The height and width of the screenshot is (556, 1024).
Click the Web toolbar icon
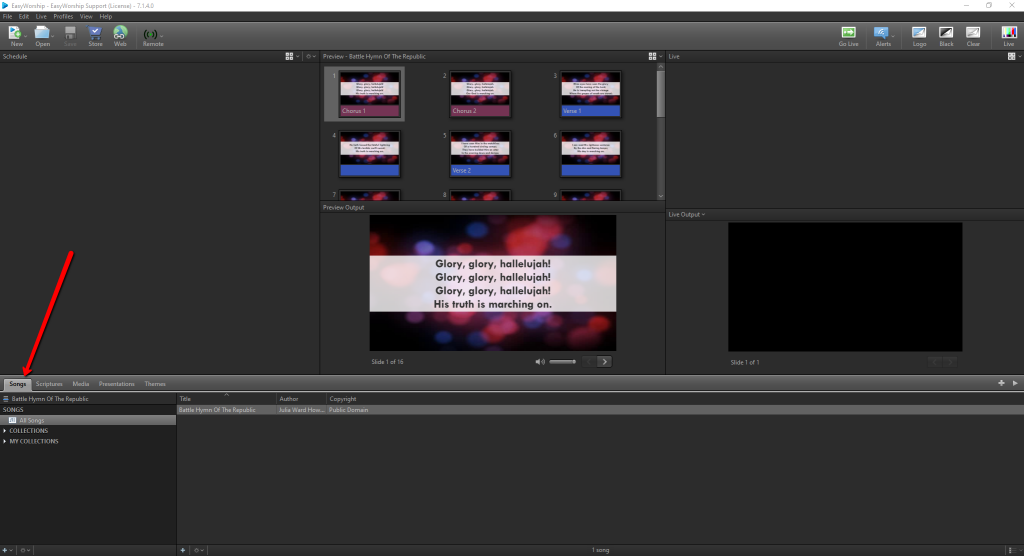coord(120,35)
